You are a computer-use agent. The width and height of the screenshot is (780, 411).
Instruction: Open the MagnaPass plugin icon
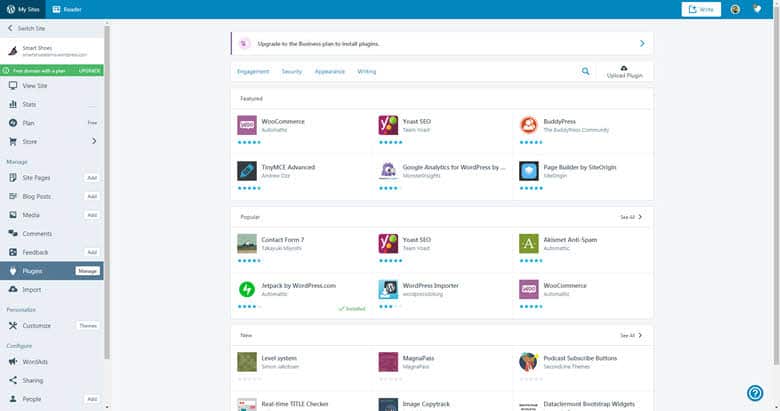pos(388,362)
